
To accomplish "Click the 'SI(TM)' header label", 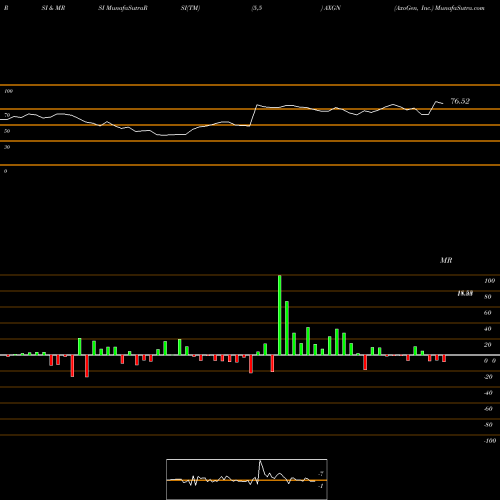I will click(x=190, y=8).
